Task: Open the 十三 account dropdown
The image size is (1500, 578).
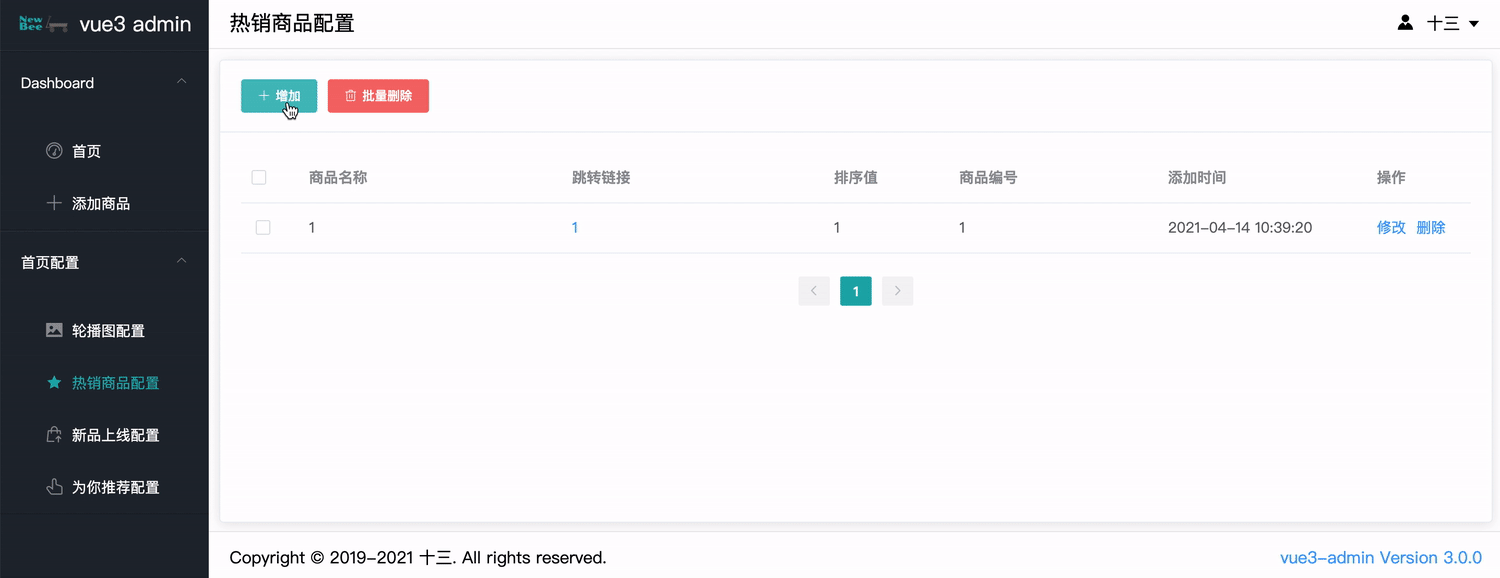Action: click(1448, 22)
